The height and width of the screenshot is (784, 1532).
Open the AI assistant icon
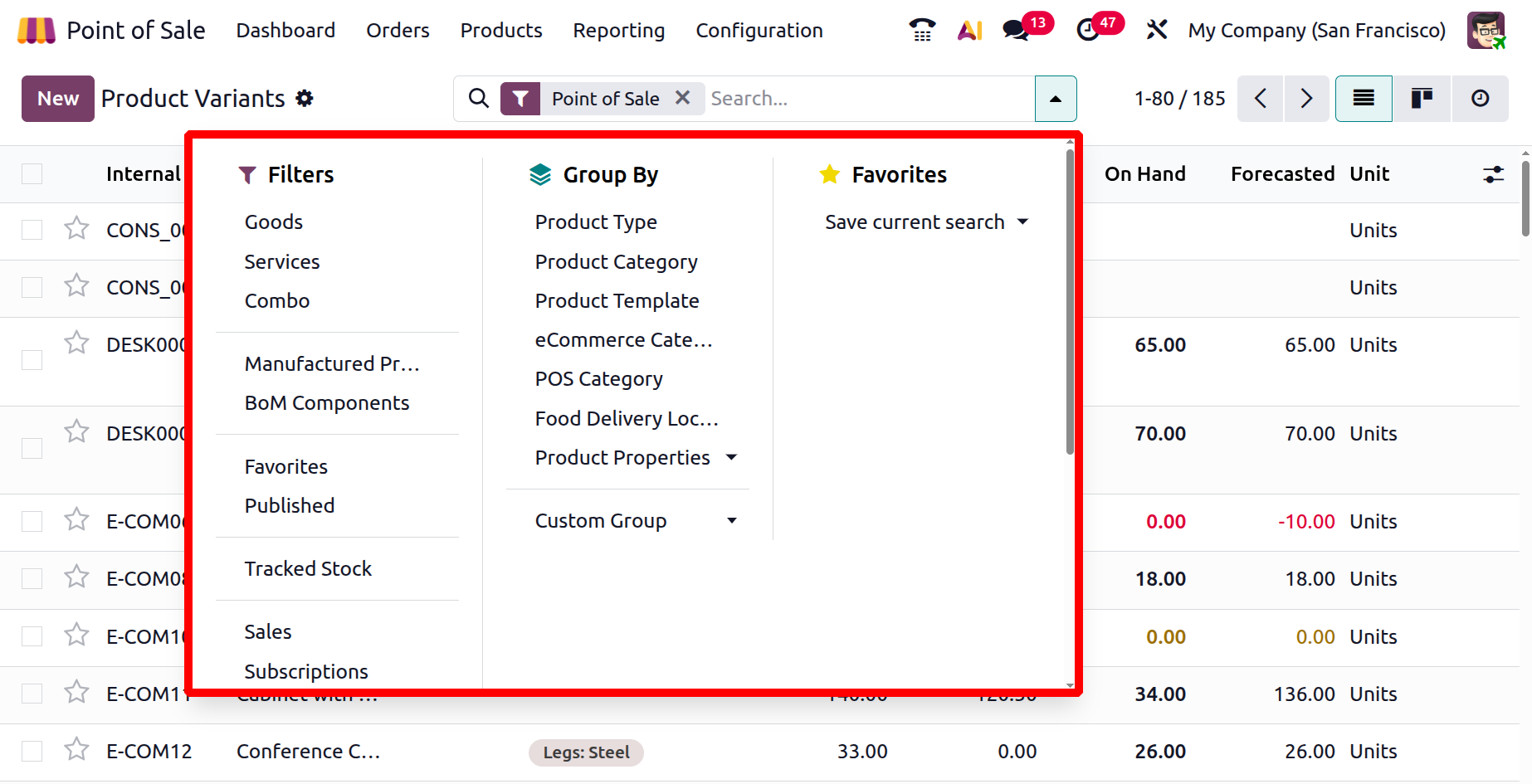tap(969, 31)
